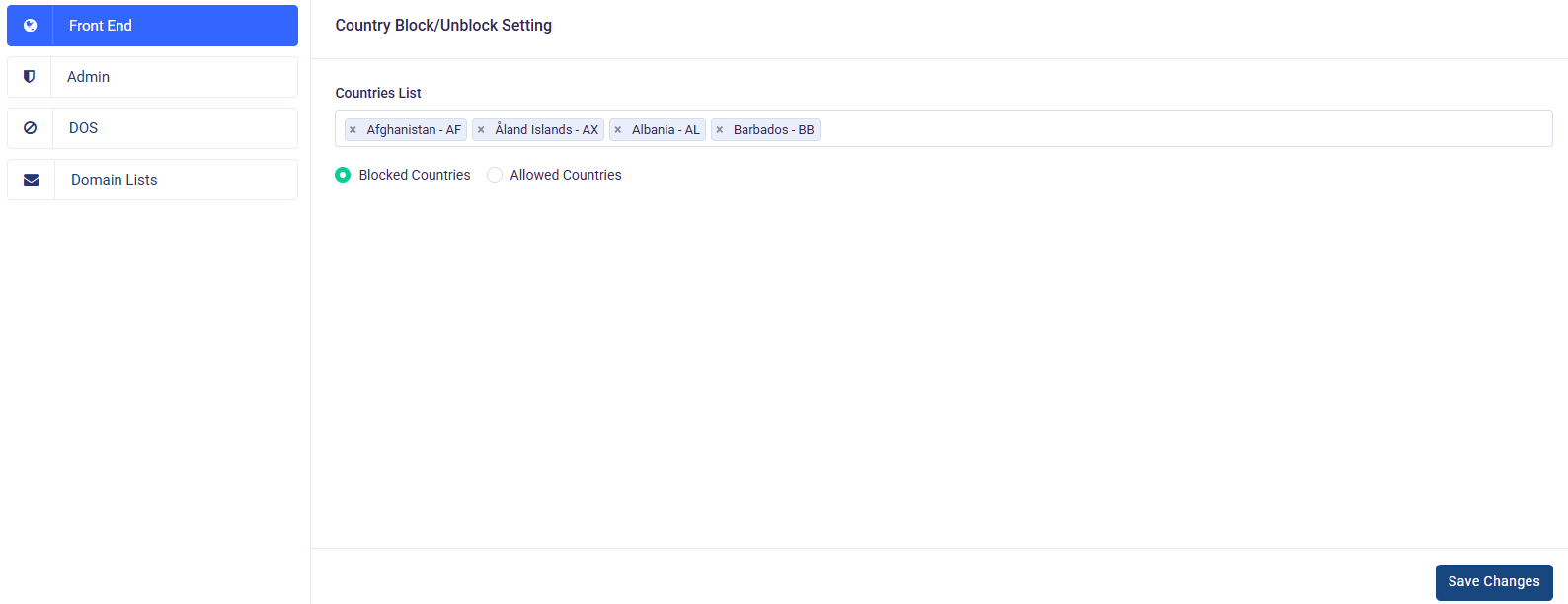Click the empty area of Countries List field
1568x604 pixels.
point(1185,129)
